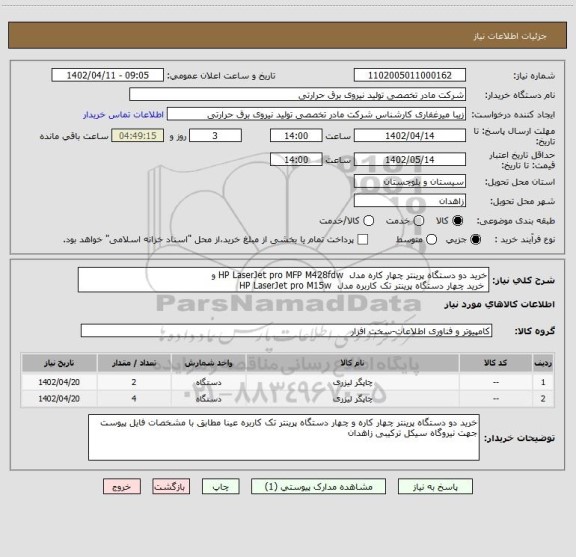Select the متوسط purchase type radio
The height and width of the screenshot is (557, 576).
point(431,240)
